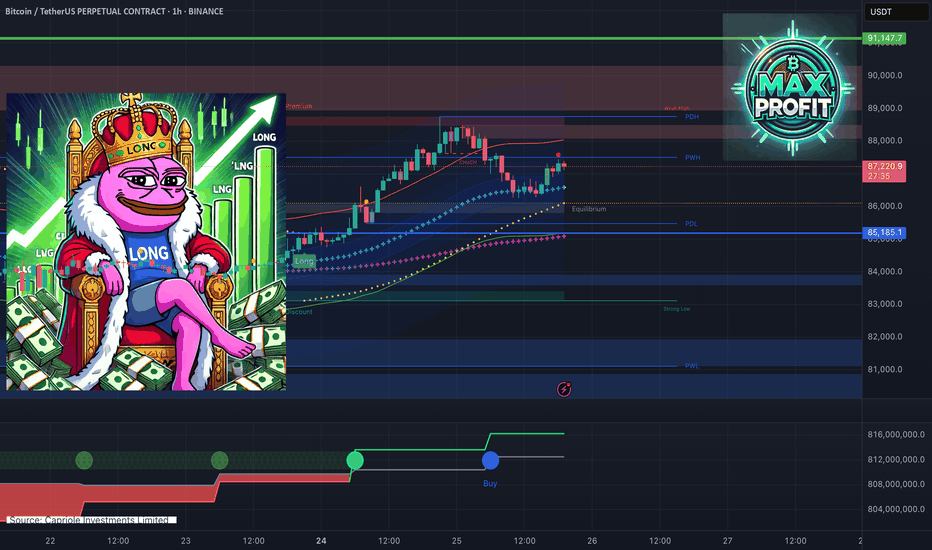Click the 90,000.0 price axis value

pos(885,76)
